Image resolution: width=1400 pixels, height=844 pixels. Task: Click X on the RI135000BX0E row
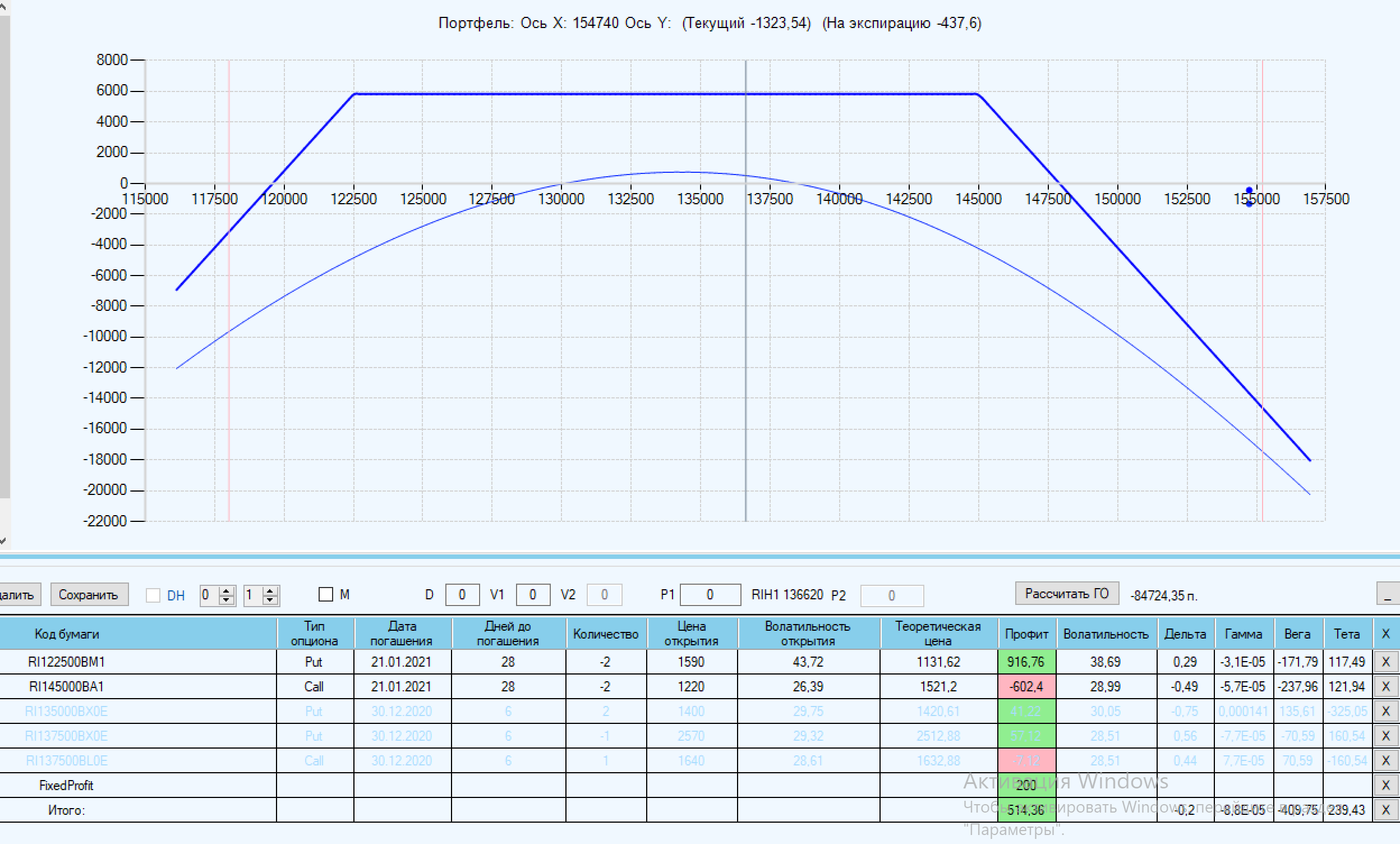(x=1385, y=711)
